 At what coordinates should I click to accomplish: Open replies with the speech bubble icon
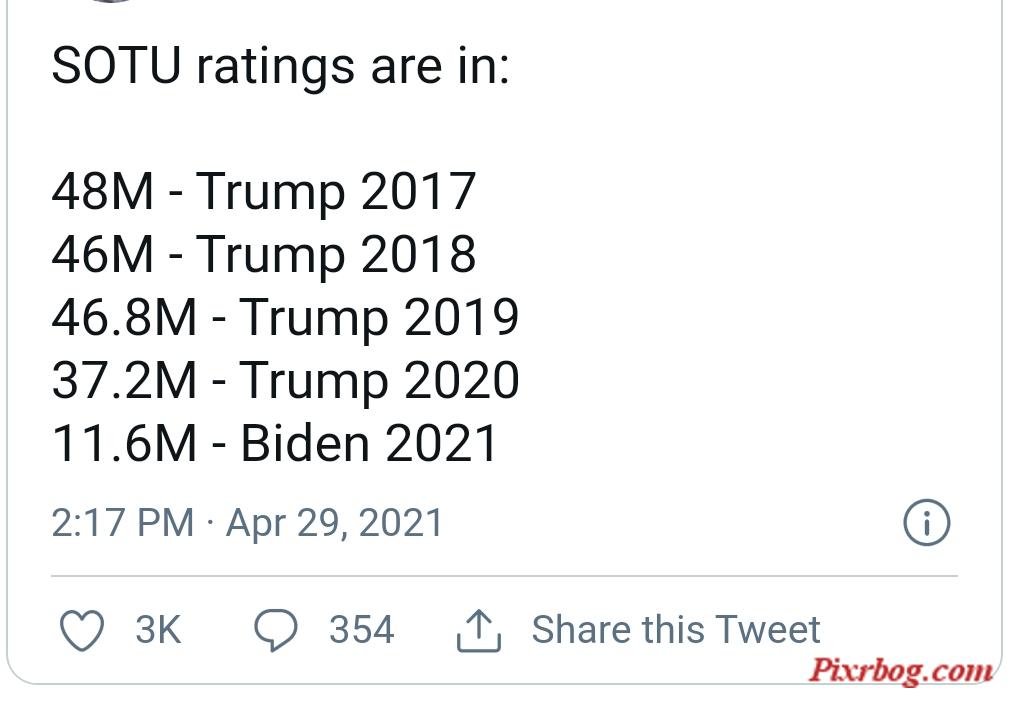[276, 629]
